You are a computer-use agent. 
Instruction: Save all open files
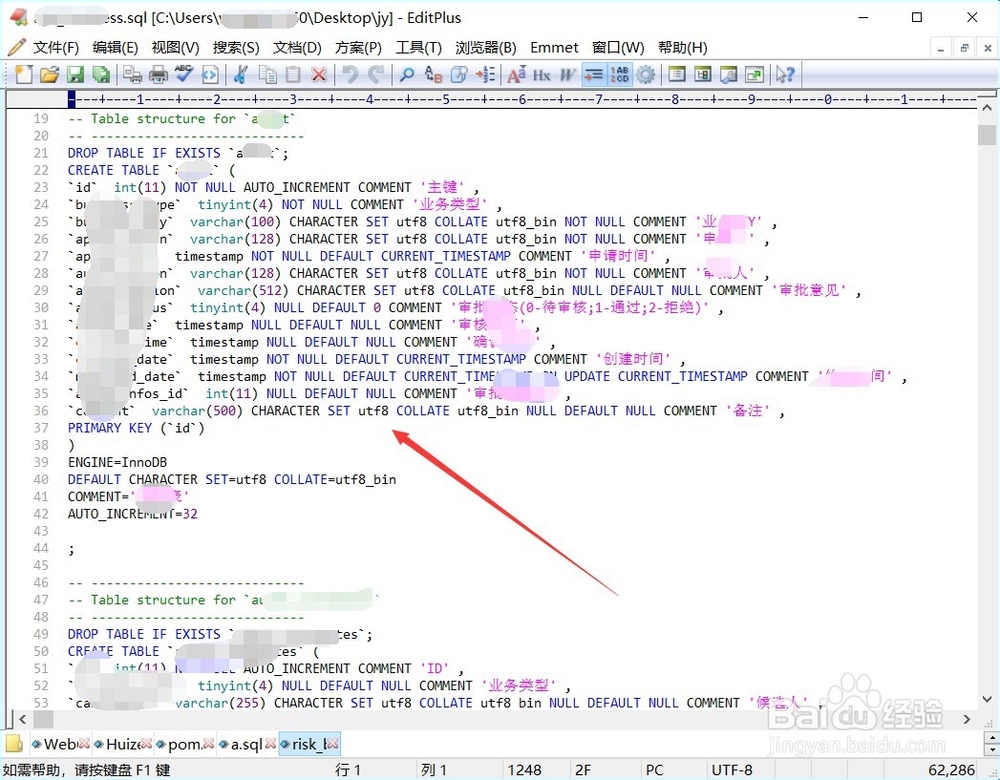pyautogui.click(x=101, y=75)
